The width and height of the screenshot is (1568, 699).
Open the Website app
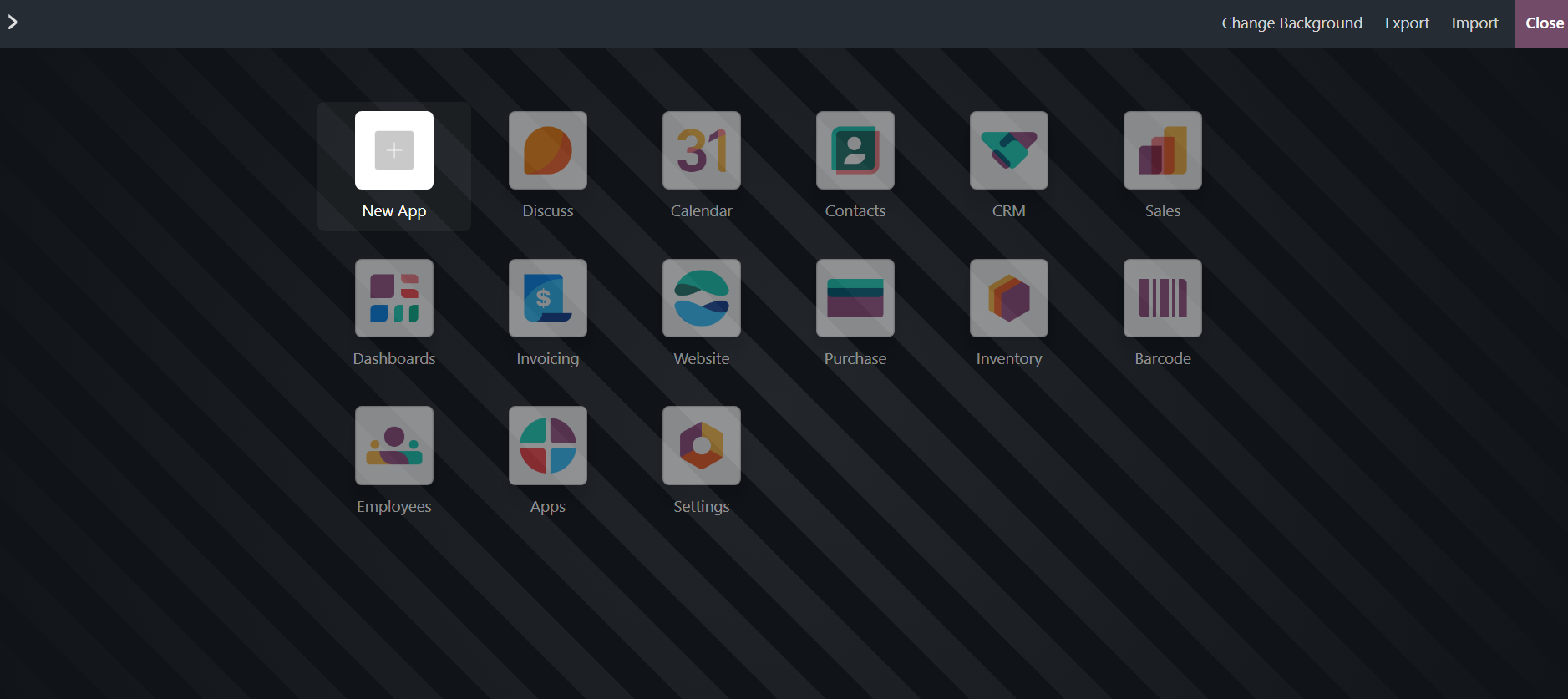(x=701, y=299)
